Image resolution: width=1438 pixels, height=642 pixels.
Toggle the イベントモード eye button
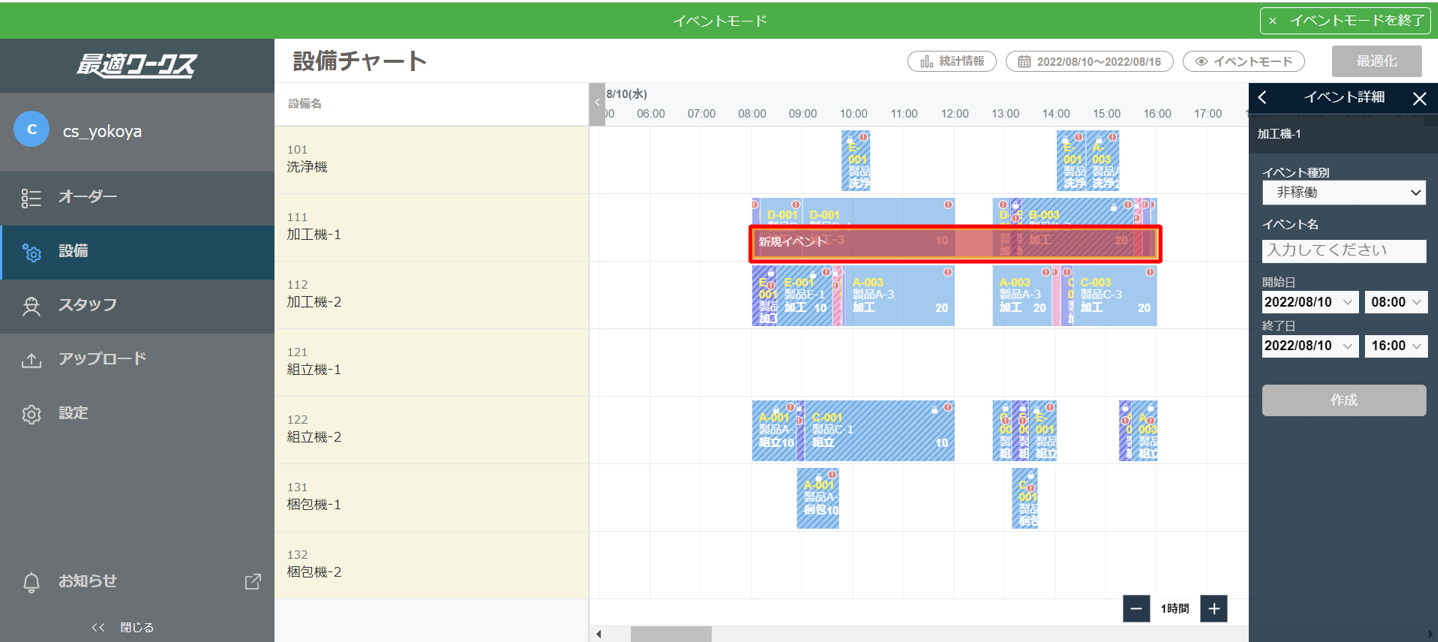[1243, 61]
